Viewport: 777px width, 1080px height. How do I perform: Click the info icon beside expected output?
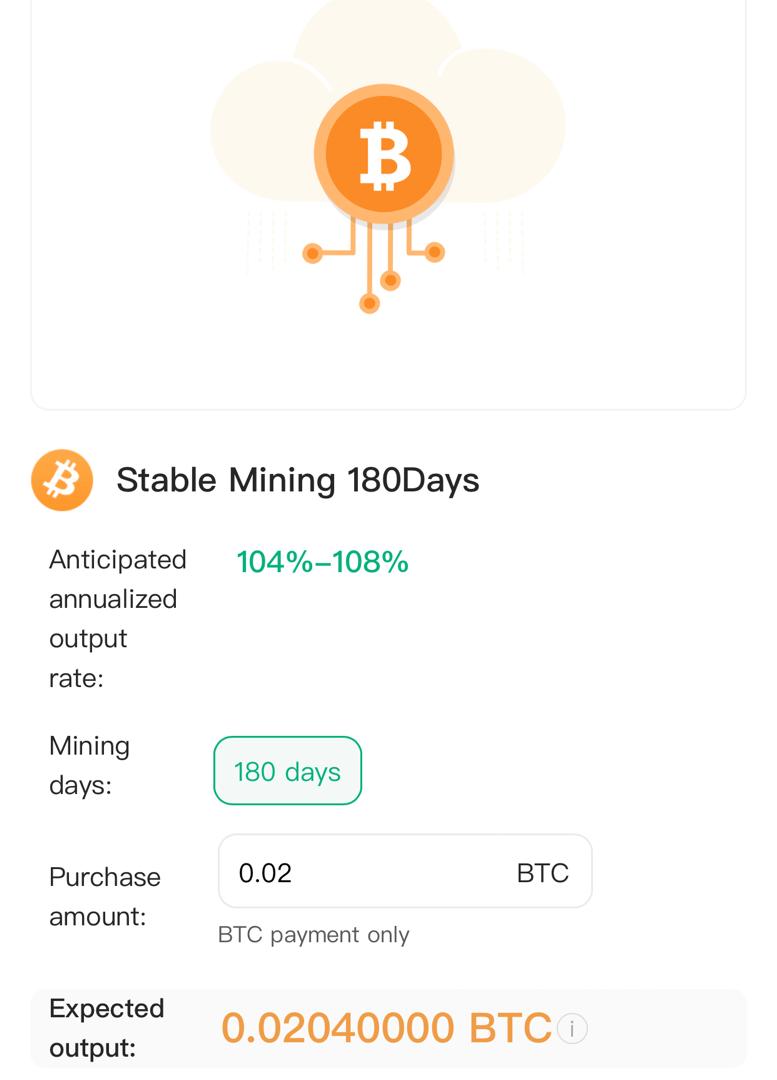pos(572,1028)
